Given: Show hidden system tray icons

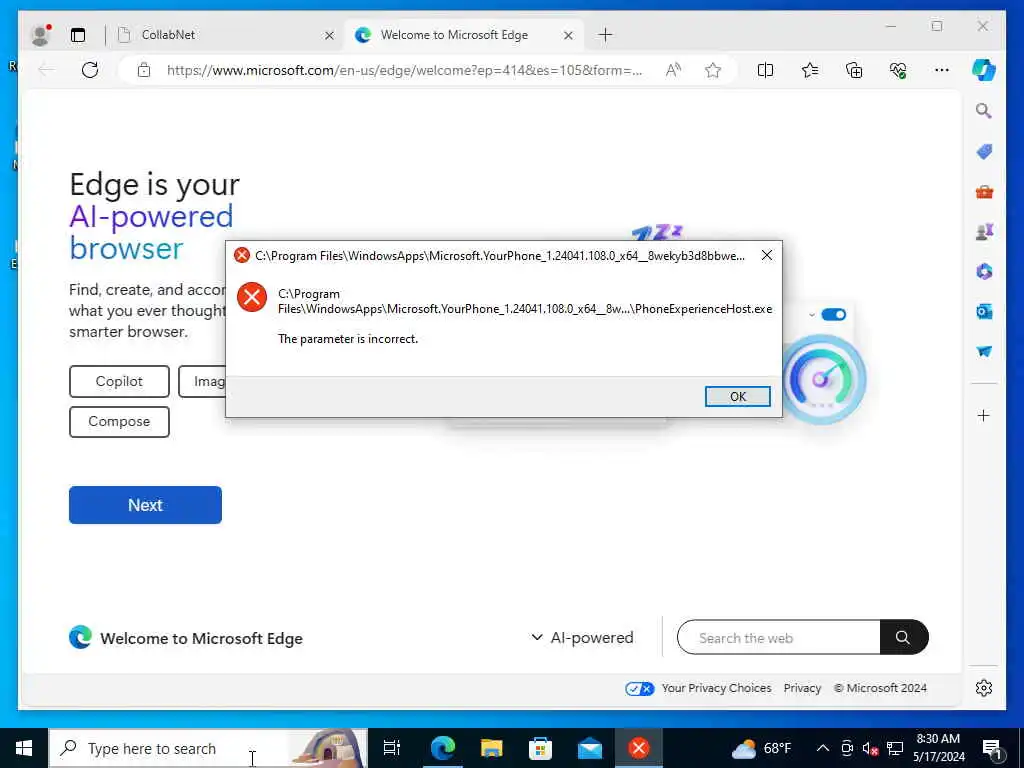Looking at the screenshot, I should click(x=823, y=748).
